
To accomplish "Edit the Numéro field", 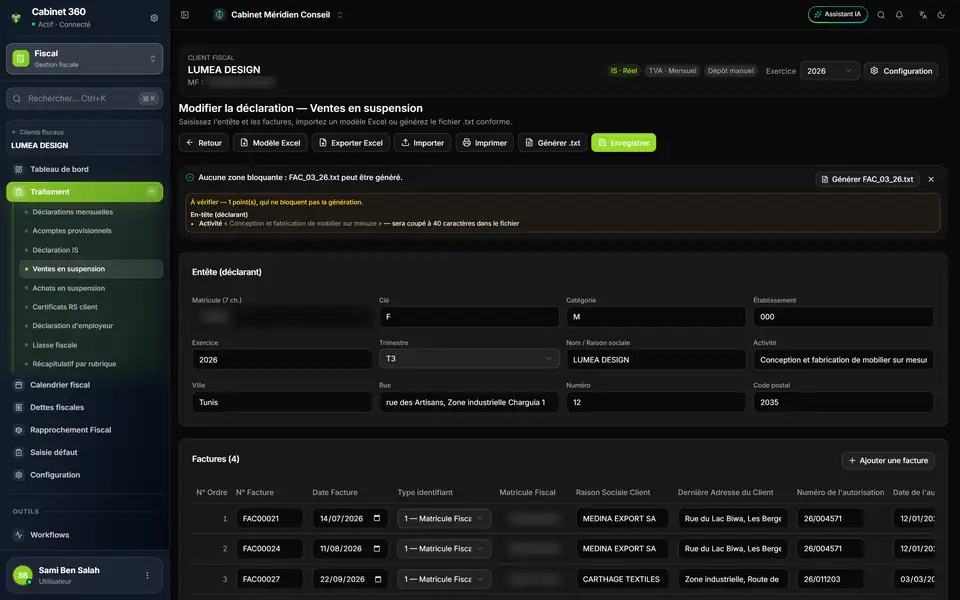I will click(656, 402).
